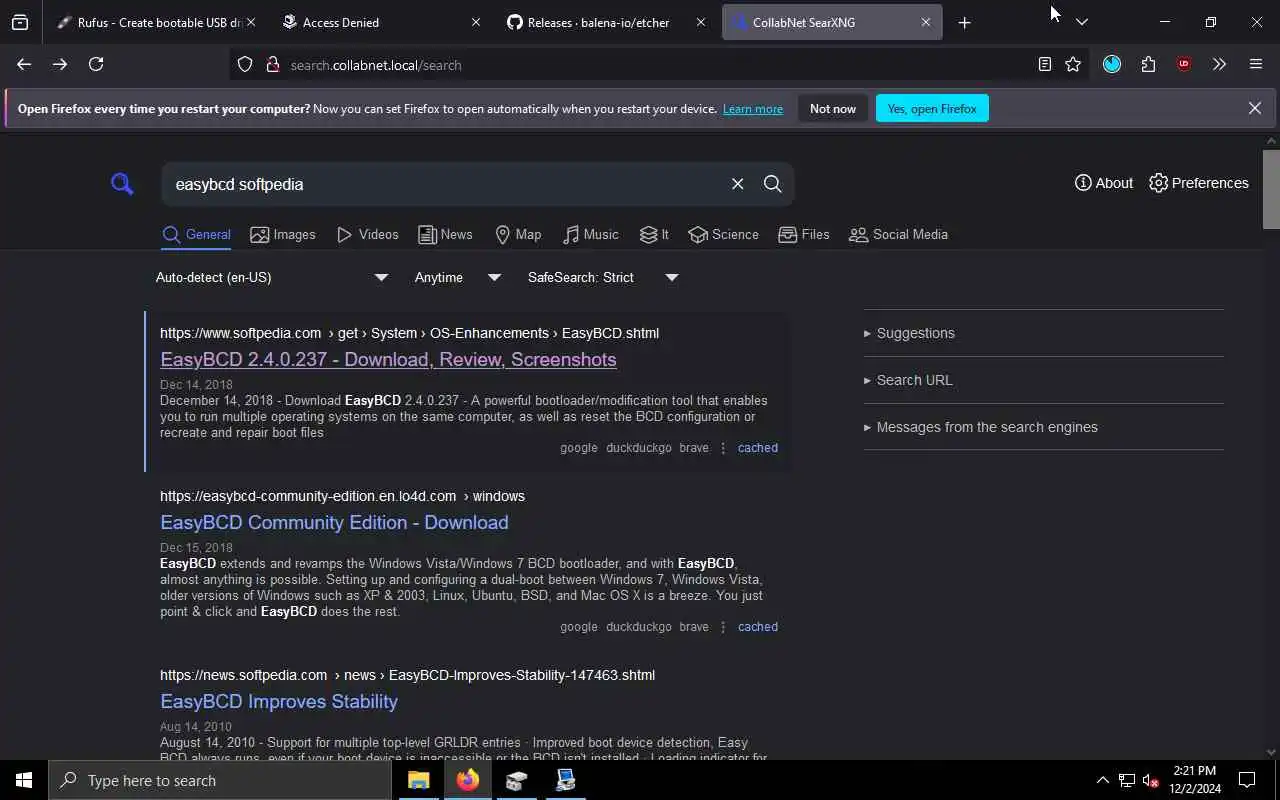Select the Videos search category
This screenshot has width=1280, height=800.
click(368, 235)
